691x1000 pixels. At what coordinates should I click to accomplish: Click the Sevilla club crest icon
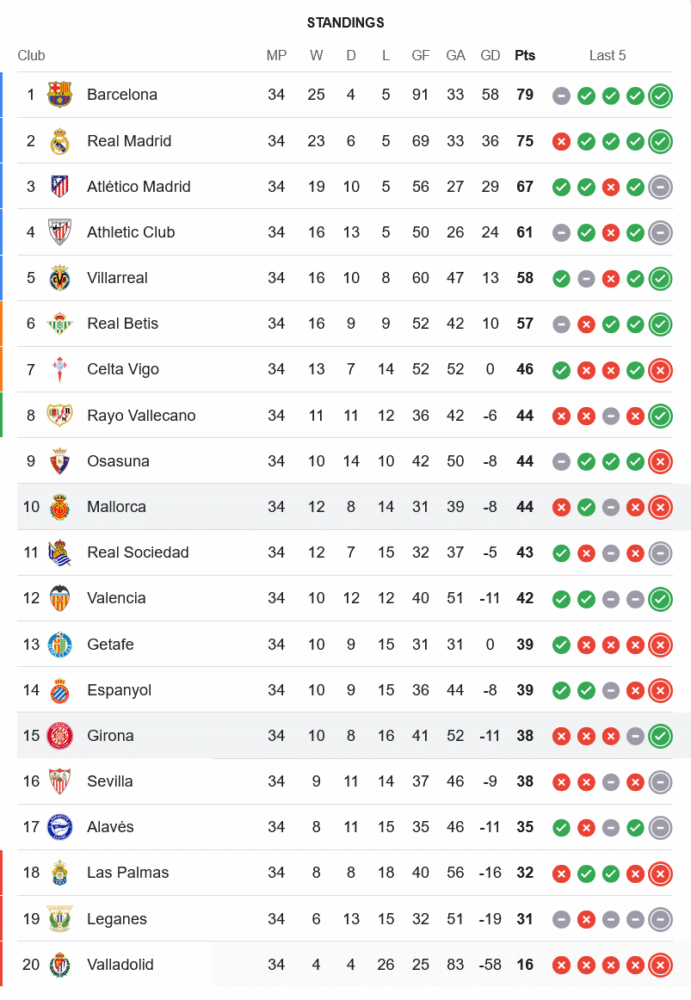(60, 781)
